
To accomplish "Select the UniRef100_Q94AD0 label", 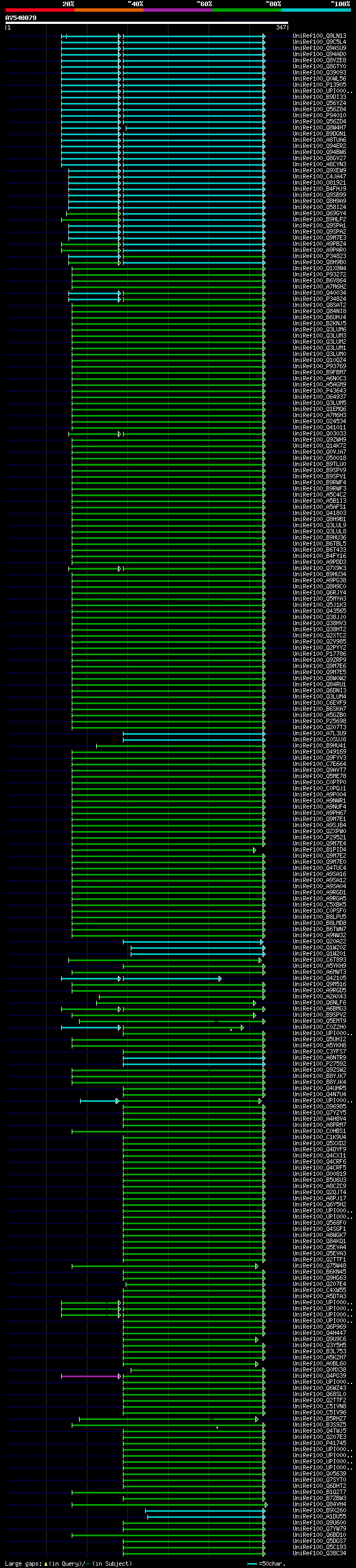I will [319, 54].
